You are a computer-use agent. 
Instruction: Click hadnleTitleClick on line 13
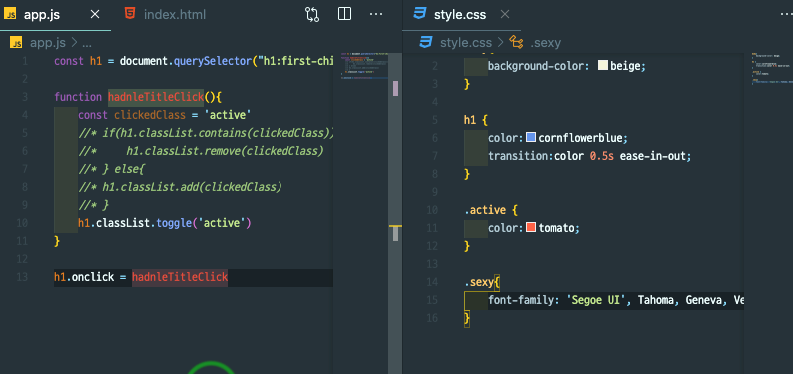pos(180,277)
